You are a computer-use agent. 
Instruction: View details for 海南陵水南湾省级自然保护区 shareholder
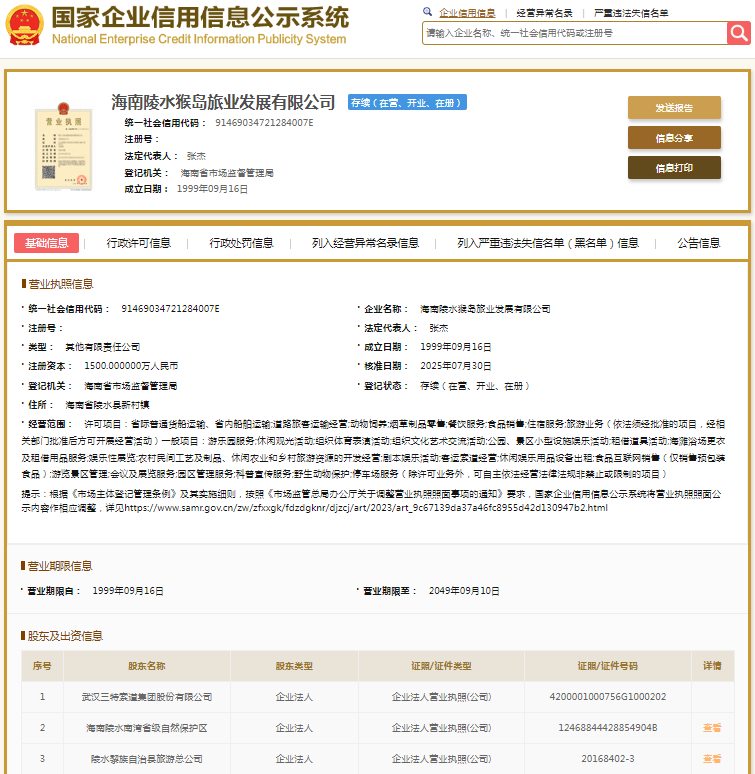[712, 728]
